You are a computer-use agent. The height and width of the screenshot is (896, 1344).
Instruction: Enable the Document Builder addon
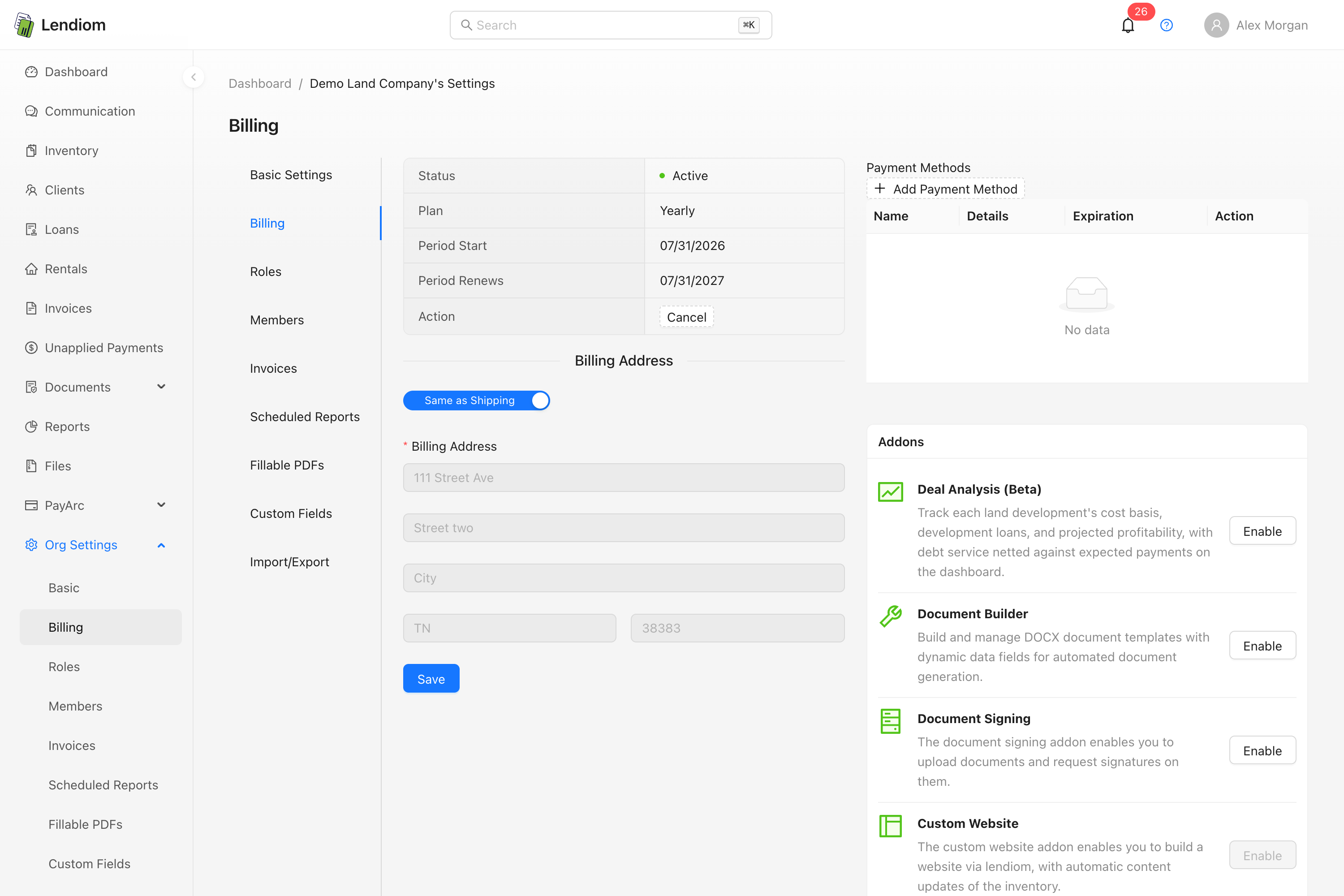pyautogui.click(x=1262, y=645)
